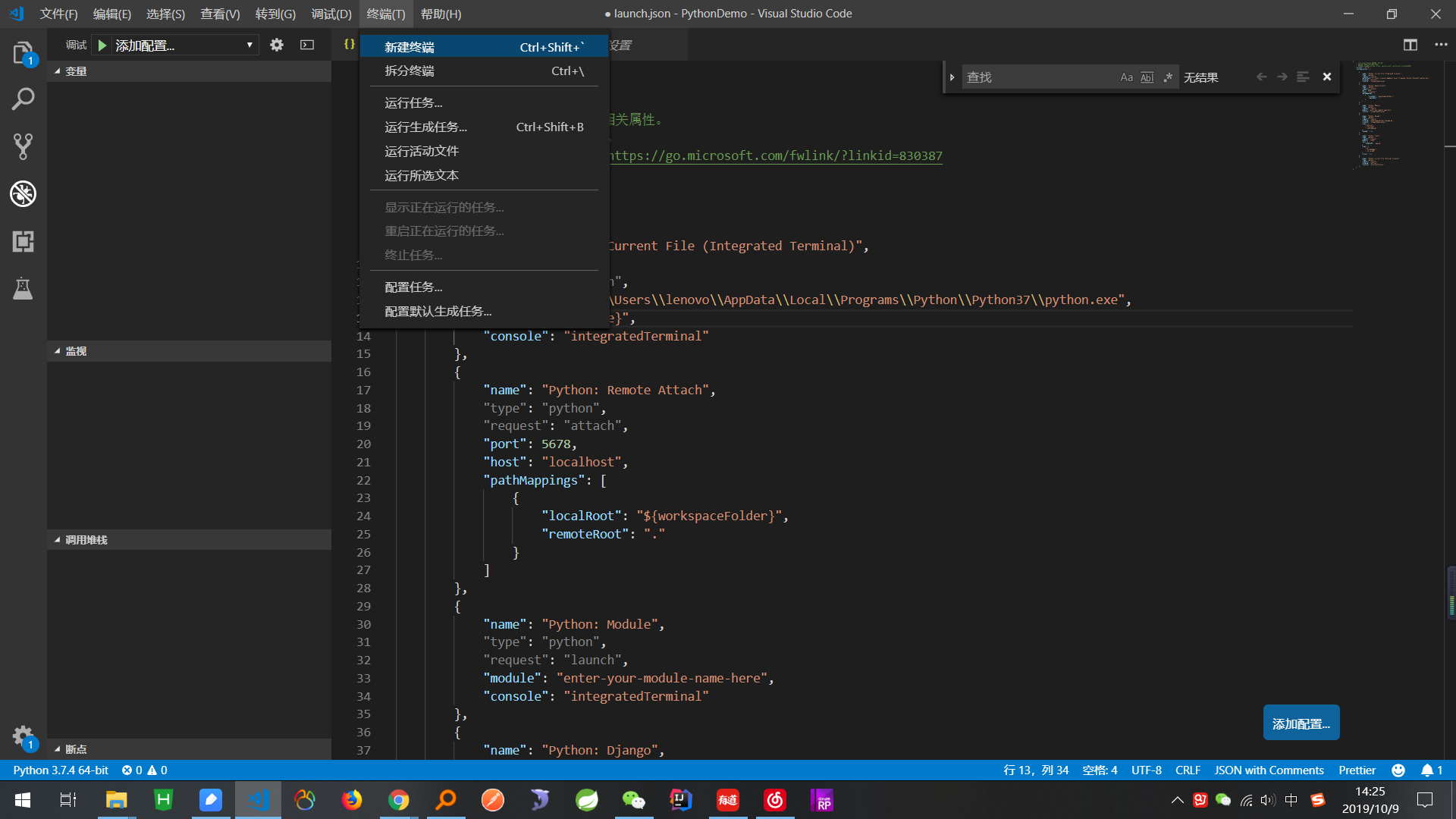The image size is (1456, 819).
Task: Expand the 断点 section
Action: (x=189, y=749)
